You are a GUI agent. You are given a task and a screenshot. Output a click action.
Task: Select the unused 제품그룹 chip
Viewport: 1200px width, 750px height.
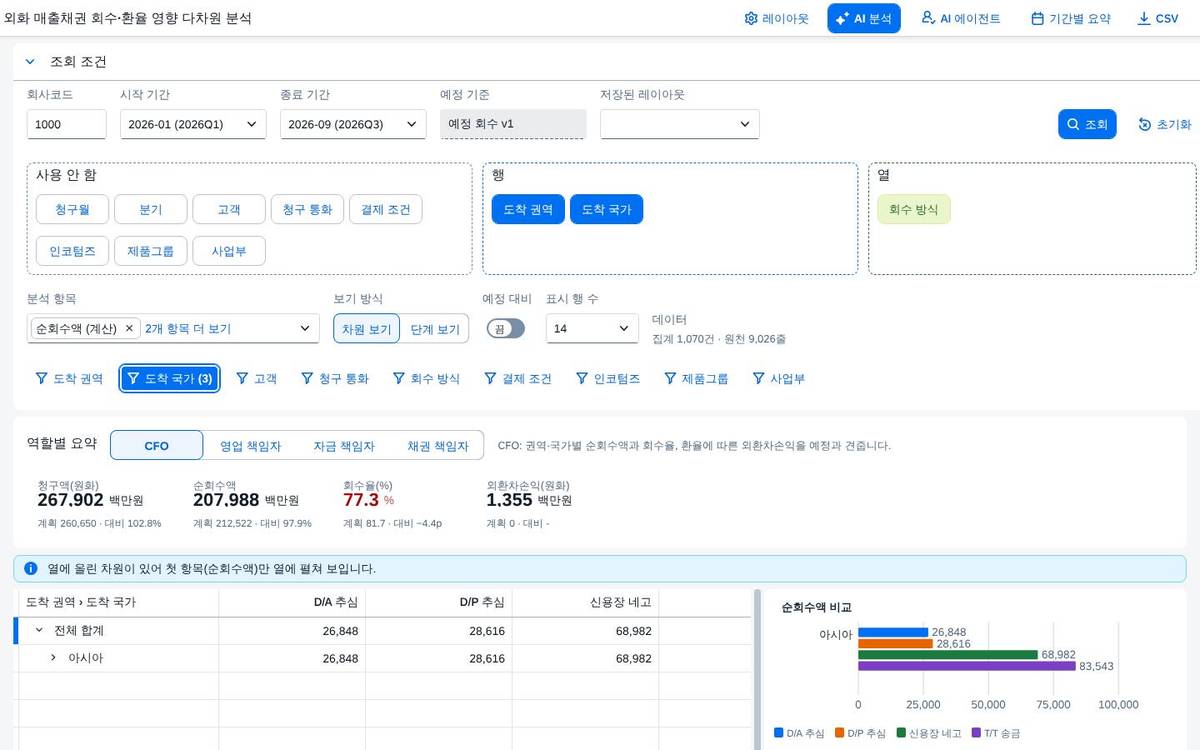[x=150, y=251]
